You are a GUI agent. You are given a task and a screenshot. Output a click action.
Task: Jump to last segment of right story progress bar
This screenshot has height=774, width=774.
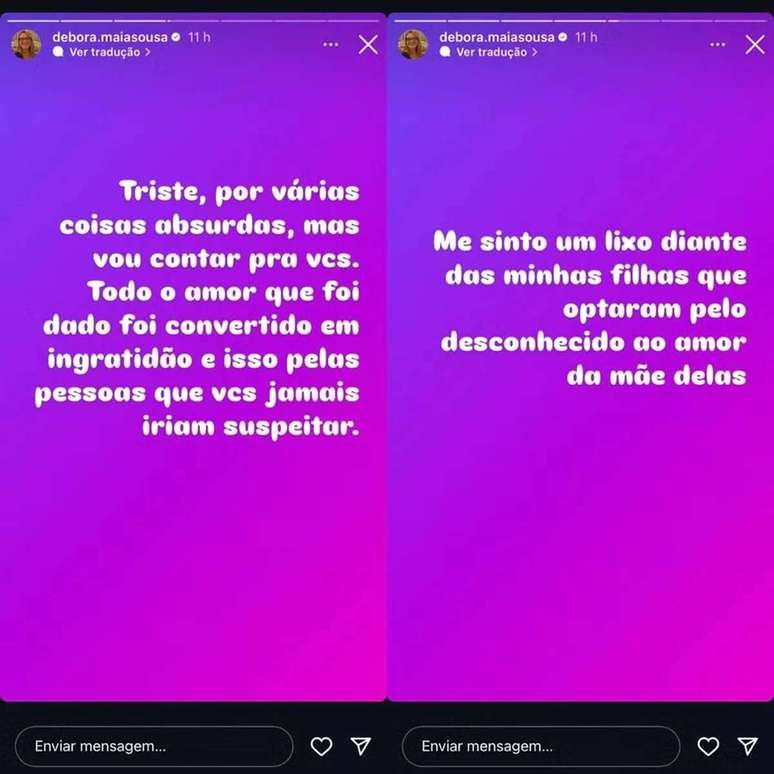[x=740, y=21]
